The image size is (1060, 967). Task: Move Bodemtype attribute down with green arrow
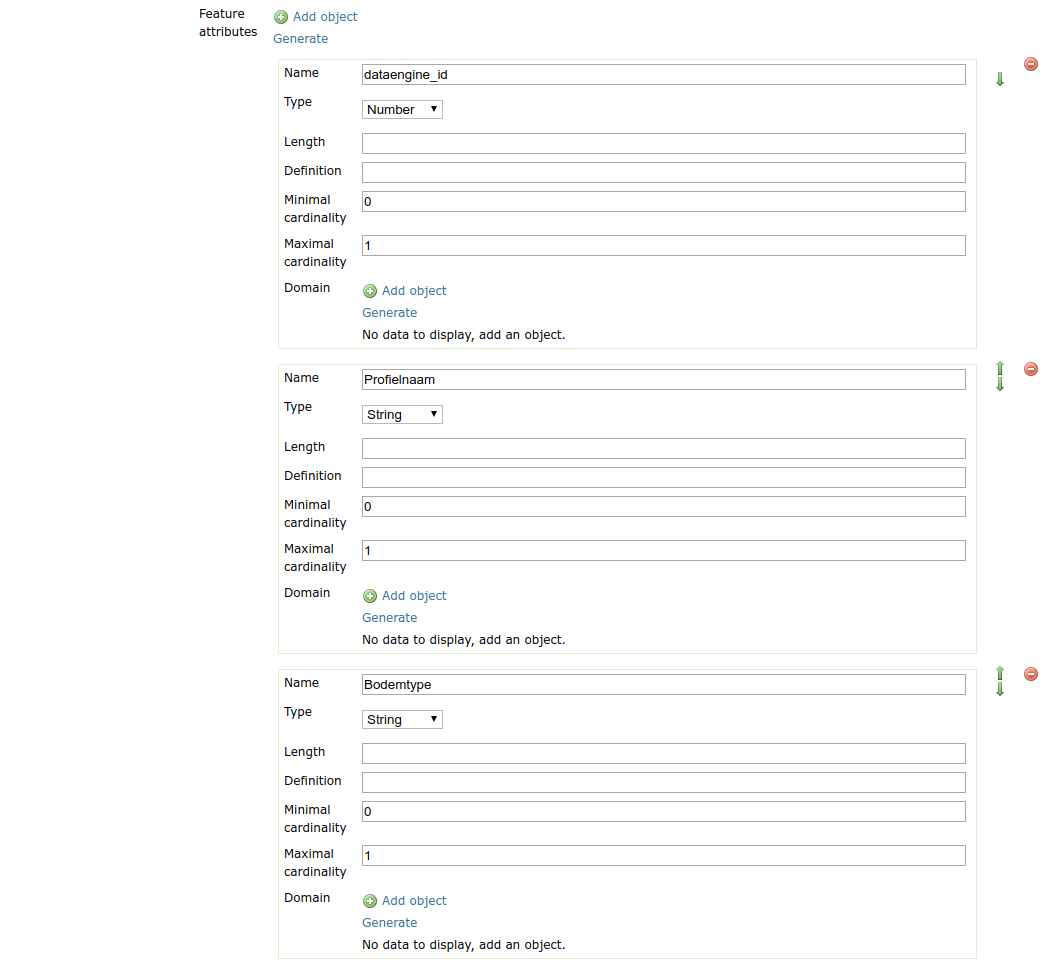pos(1000,690)
